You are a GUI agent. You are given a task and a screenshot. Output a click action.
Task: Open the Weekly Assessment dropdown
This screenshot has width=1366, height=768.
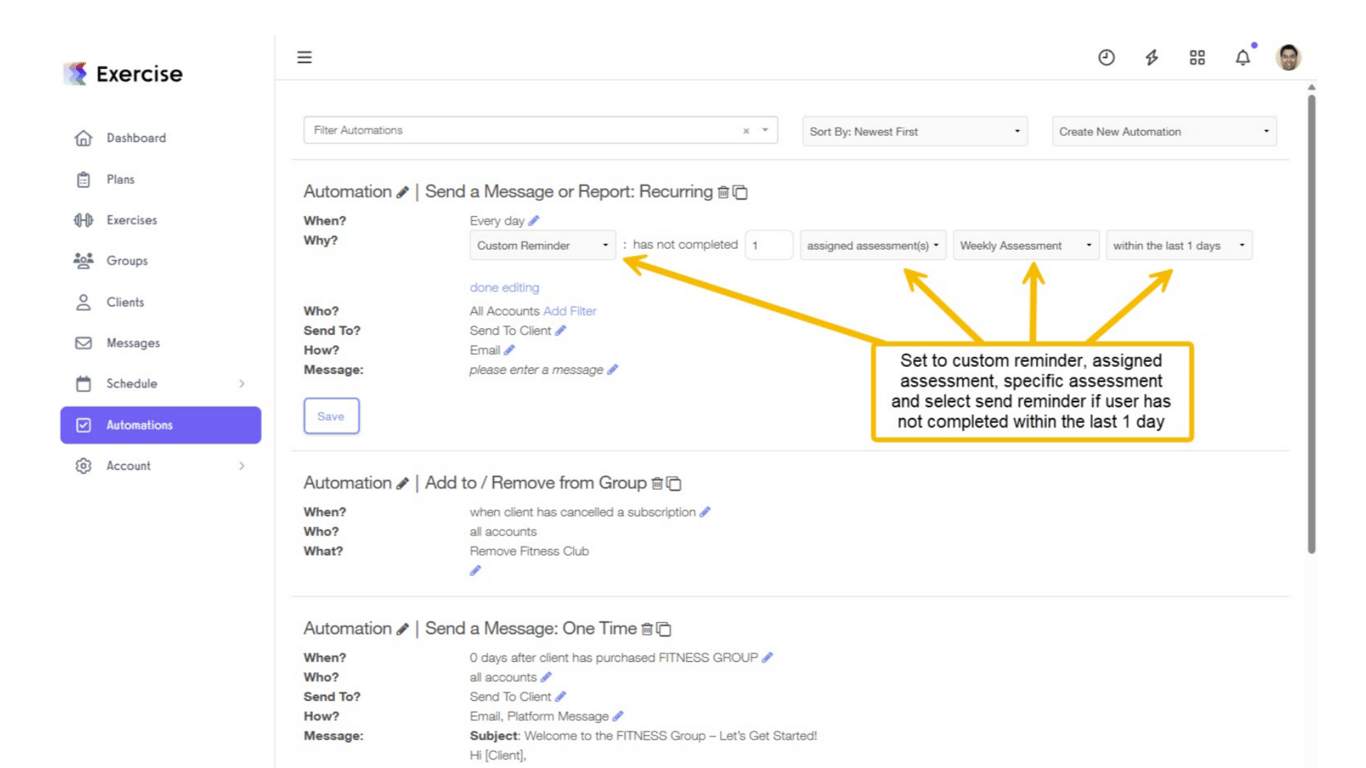[1026, 244]
